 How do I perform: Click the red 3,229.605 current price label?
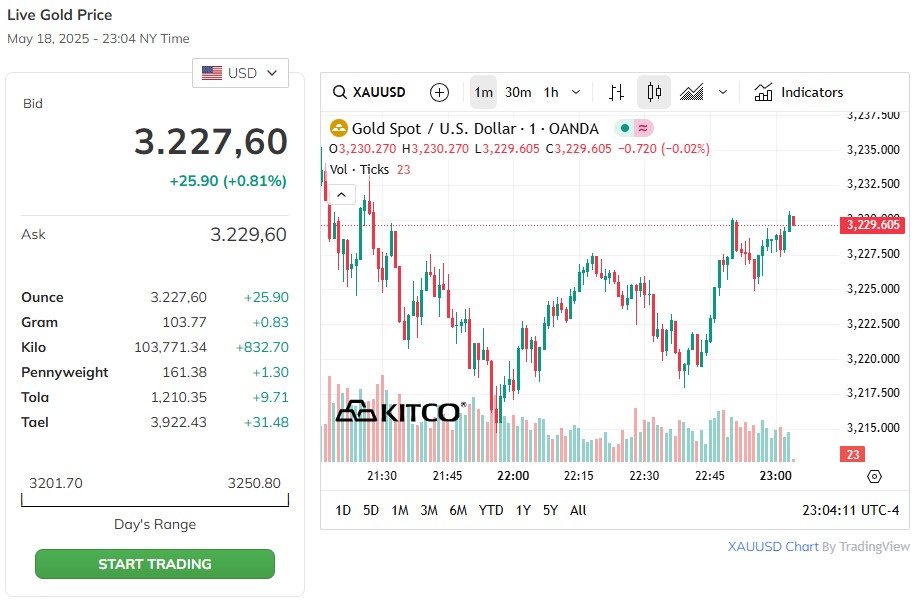(x=873, y=225)
